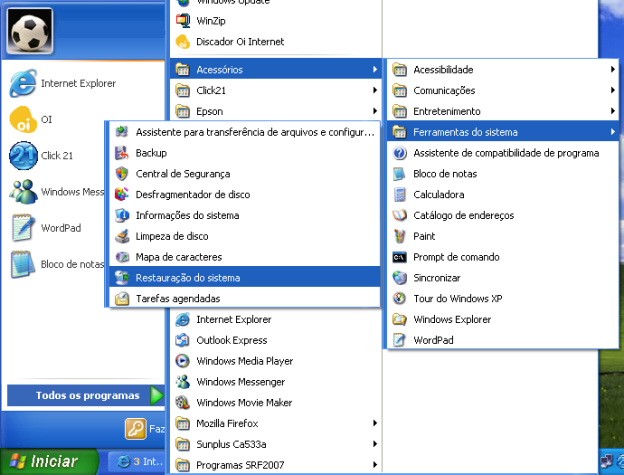Click Todos os programas button
Image resolution: width=624 pixels, height=475 pixels.
86,395
